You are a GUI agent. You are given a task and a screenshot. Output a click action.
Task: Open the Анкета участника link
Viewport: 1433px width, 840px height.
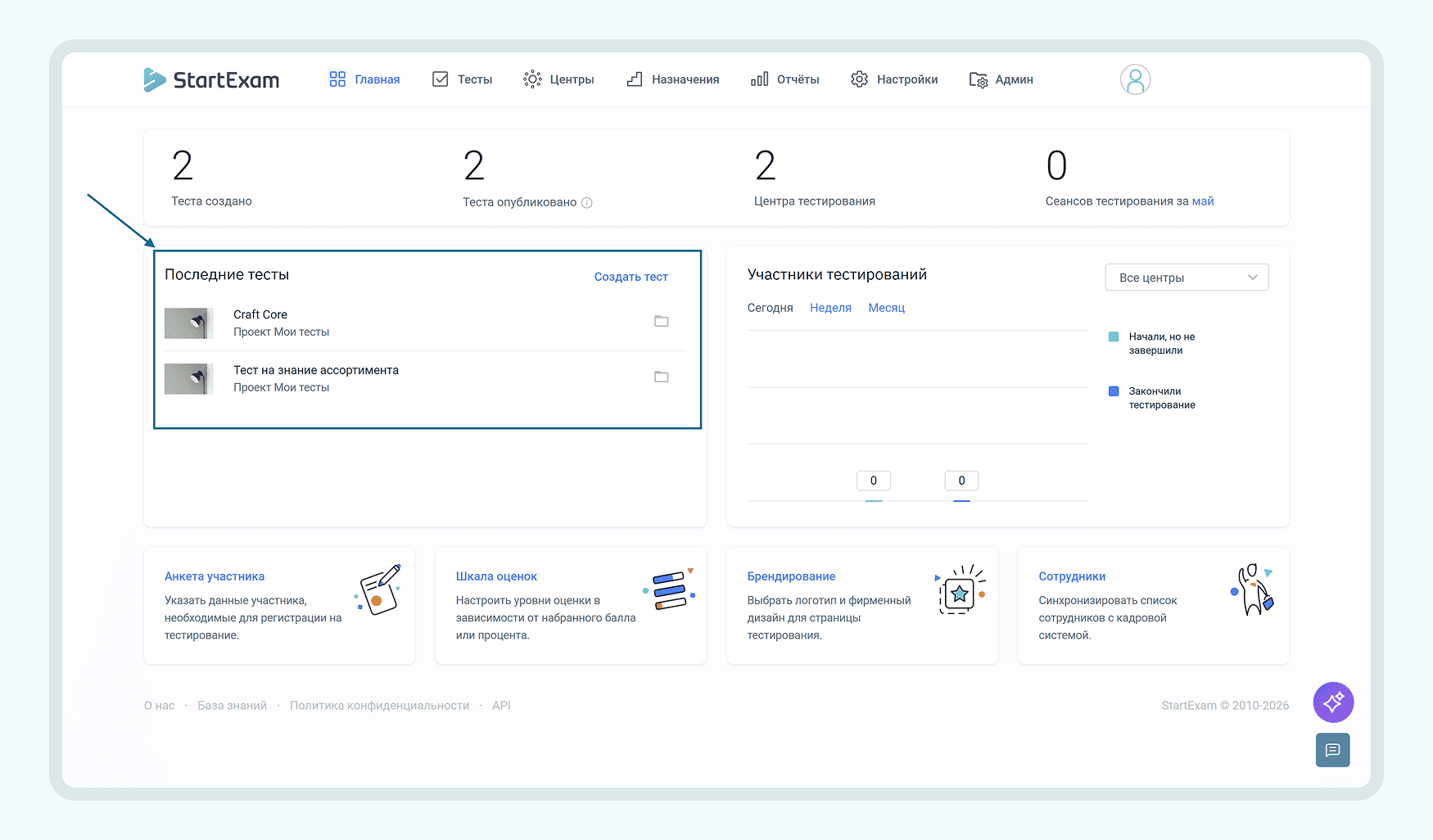tap(215, 576)
